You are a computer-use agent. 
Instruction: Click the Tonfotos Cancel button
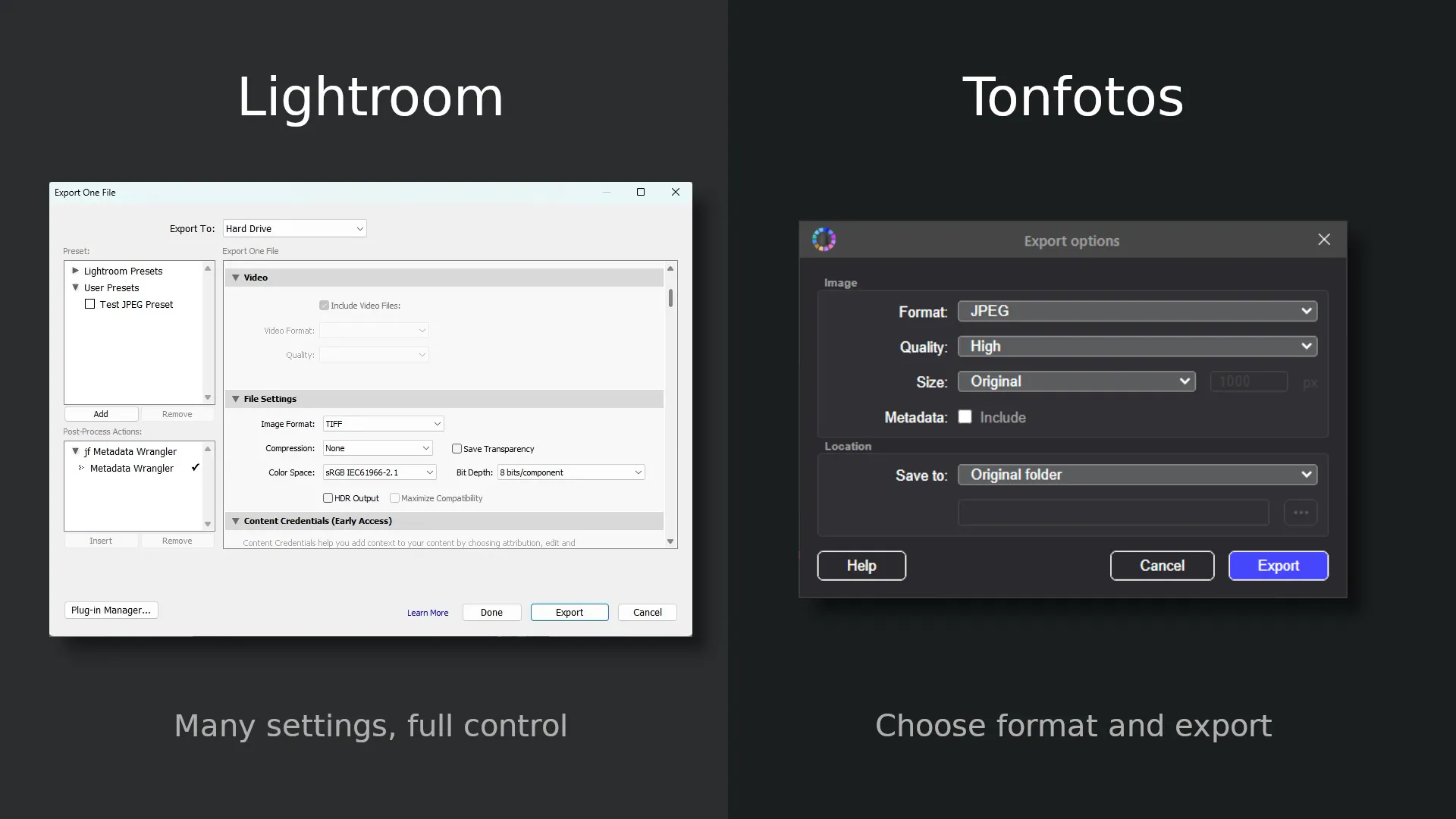click(1162, 566)
